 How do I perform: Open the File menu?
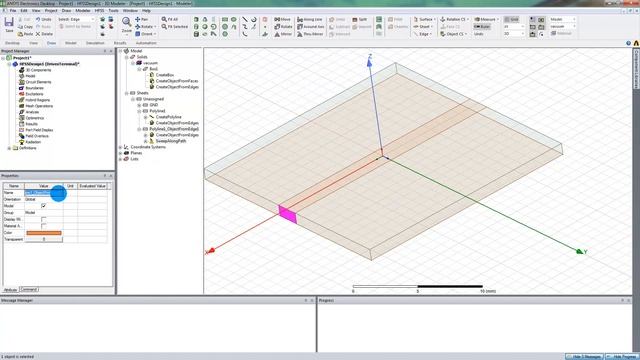[13, 10]
